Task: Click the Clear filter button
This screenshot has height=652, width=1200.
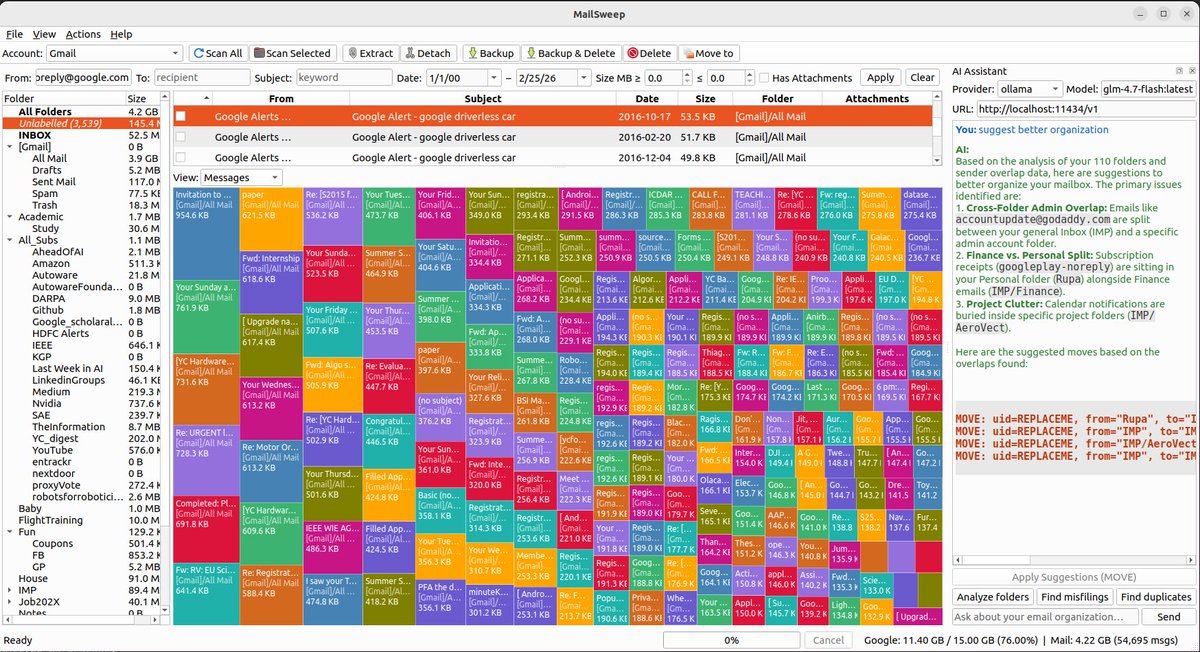Action: pos(923,77)
